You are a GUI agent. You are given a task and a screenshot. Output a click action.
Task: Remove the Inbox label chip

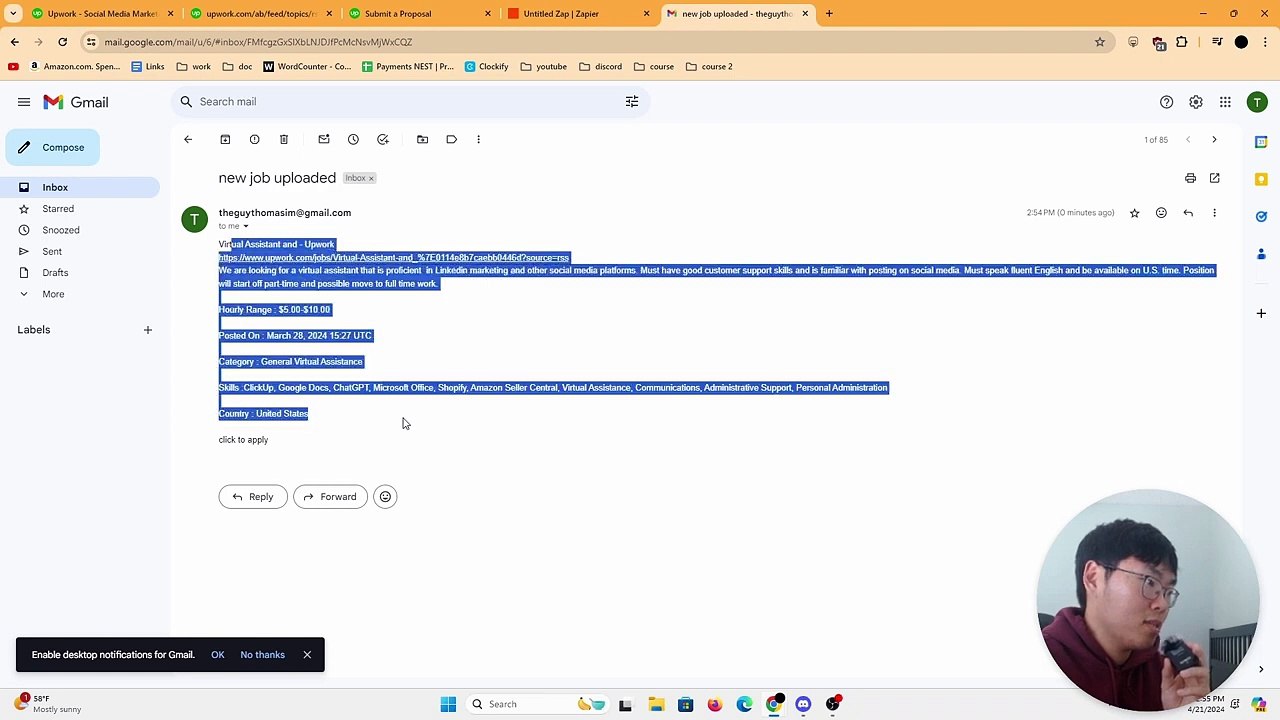pyautogui.click(x=371, y=178)
